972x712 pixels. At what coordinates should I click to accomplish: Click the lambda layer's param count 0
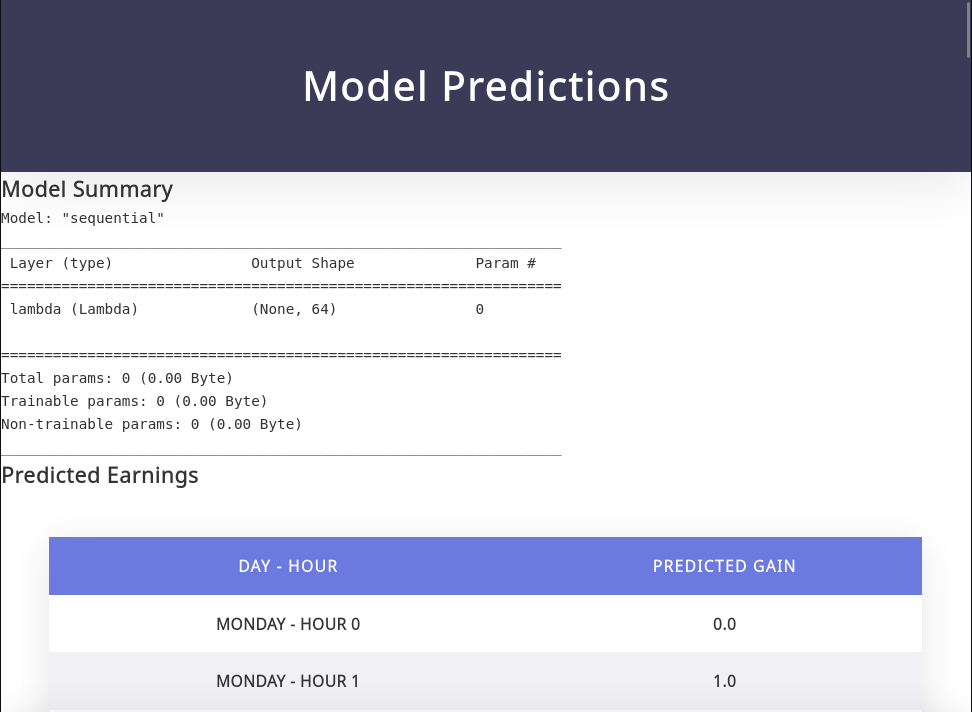(480, 310)
